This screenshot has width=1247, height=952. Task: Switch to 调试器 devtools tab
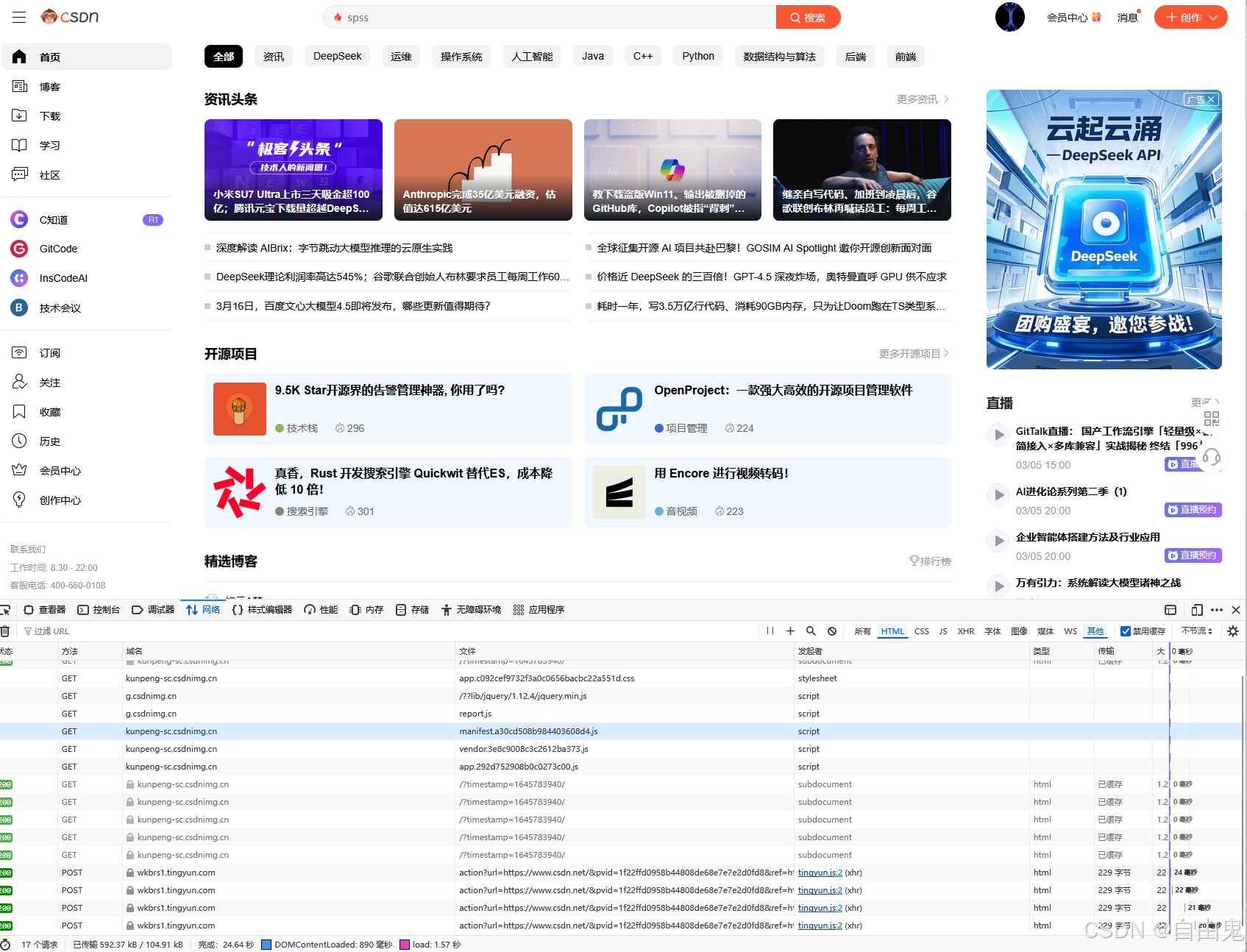pos(153,610)
